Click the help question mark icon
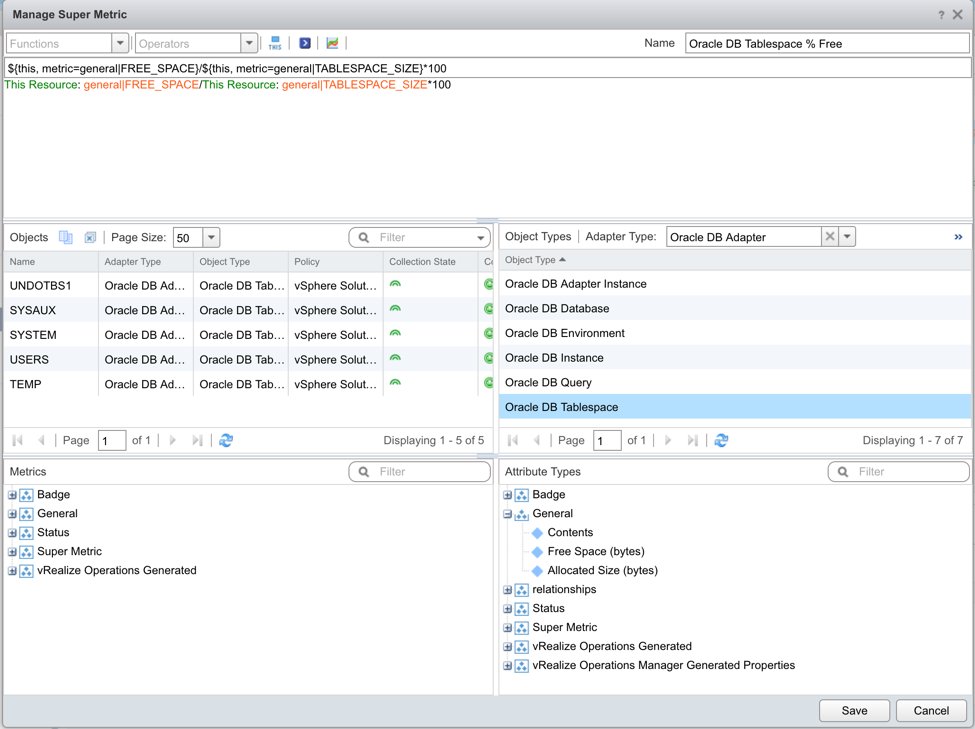This screenshot has width=975, height=729. [941, 15]
